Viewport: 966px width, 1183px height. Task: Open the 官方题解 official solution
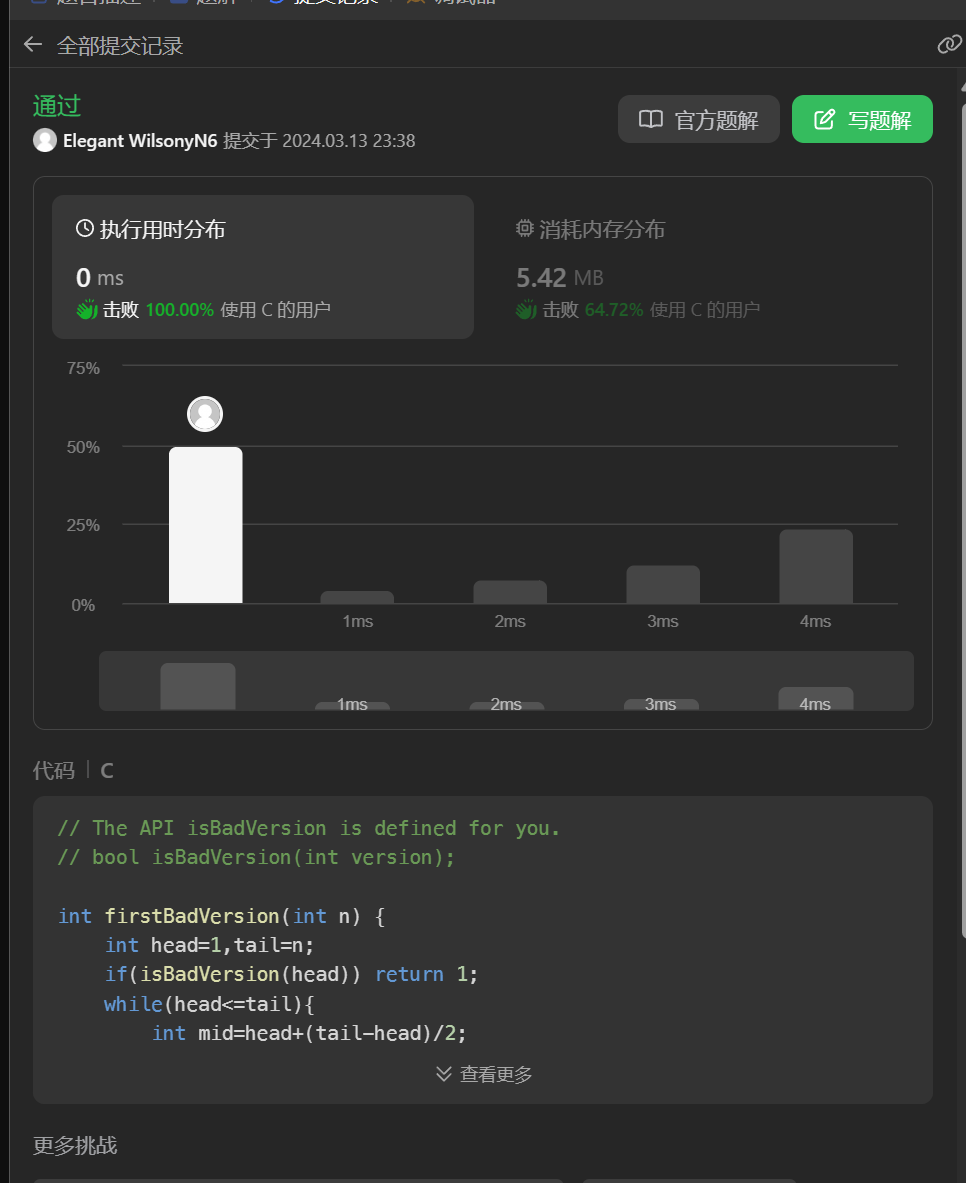[x=698, y=120]
